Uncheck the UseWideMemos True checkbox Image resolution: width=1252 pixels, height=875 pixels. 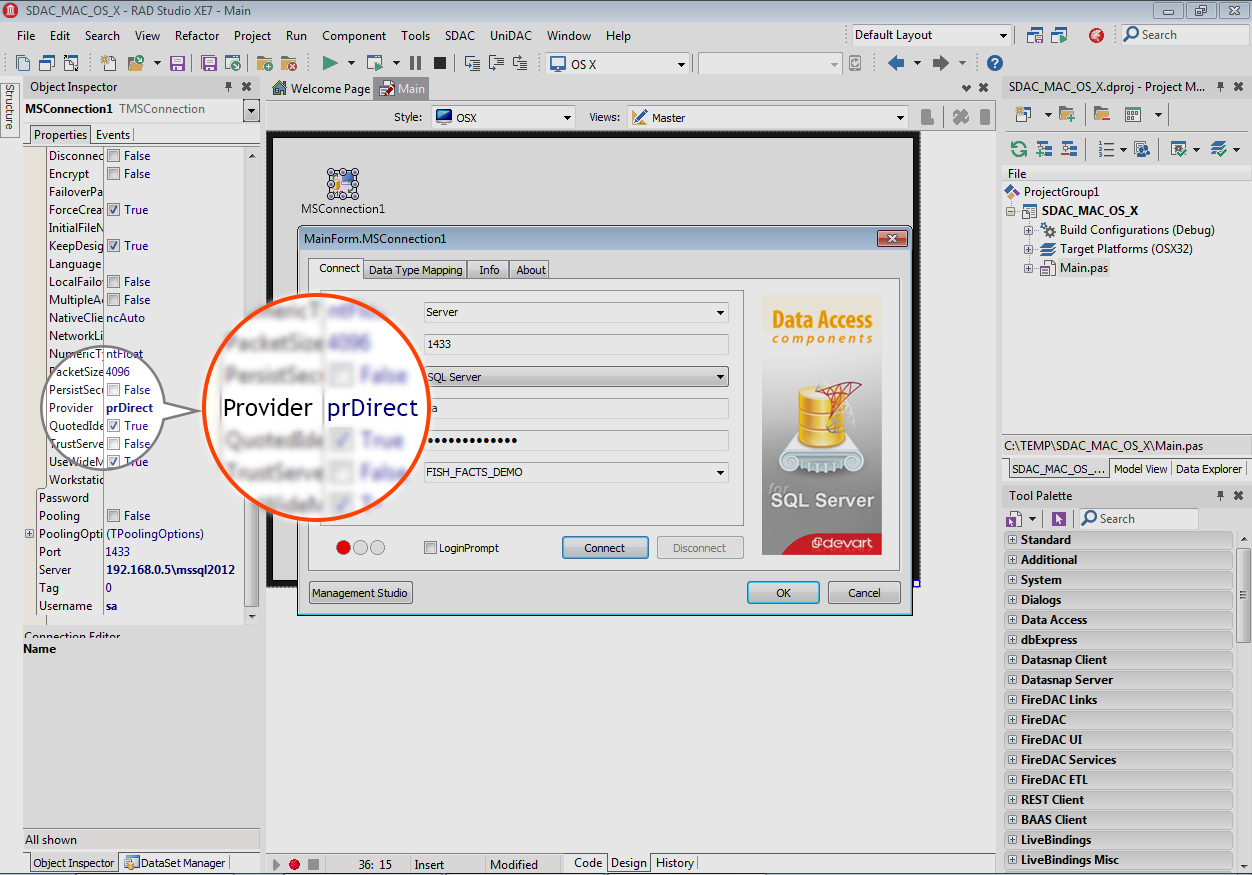(x=114, y=462)
